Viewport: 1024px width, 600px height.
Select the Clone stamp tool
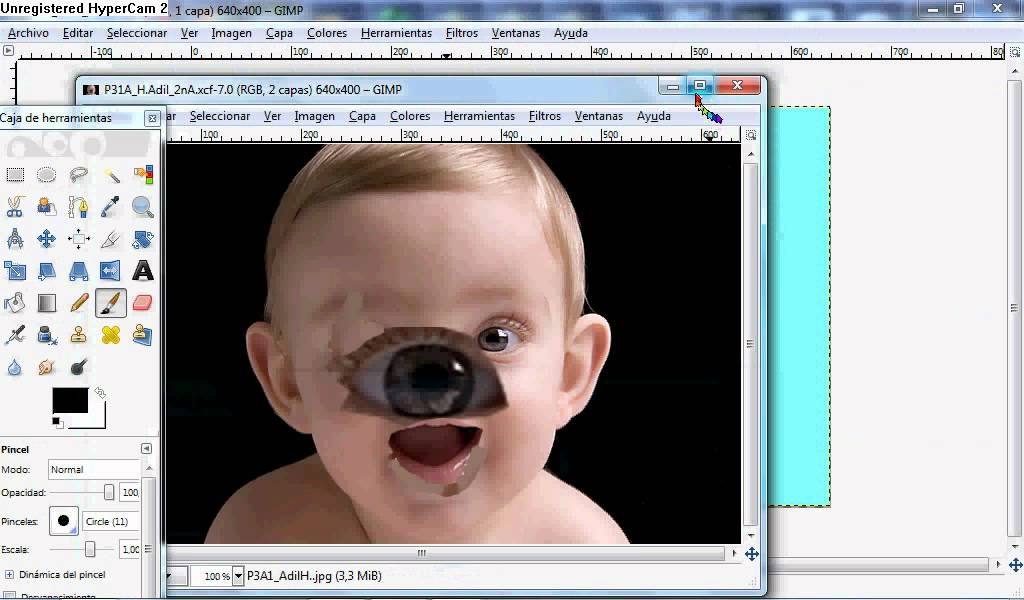click(x=78, y=335)
